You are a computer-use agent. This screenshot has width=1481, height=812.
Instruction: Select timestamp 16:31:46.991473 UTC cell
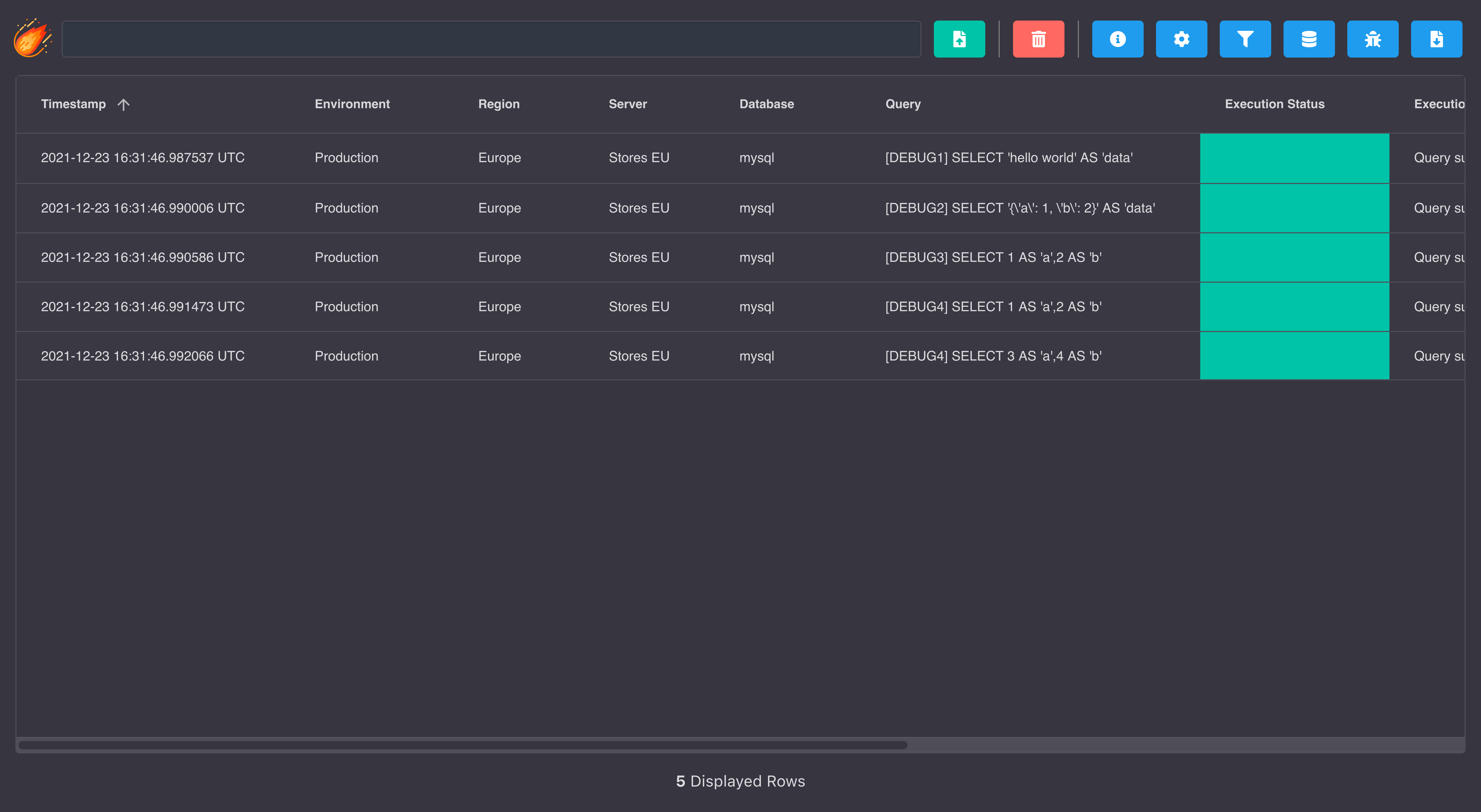(x=143, y=307)
